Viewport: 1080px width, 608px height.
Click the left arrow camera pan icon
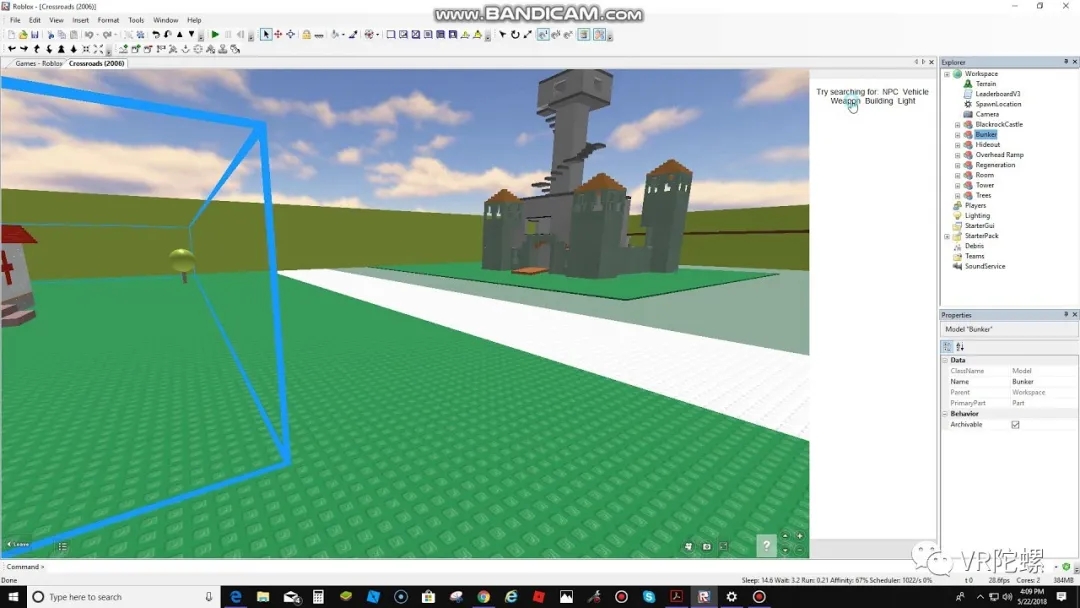(x=11, y=49)
